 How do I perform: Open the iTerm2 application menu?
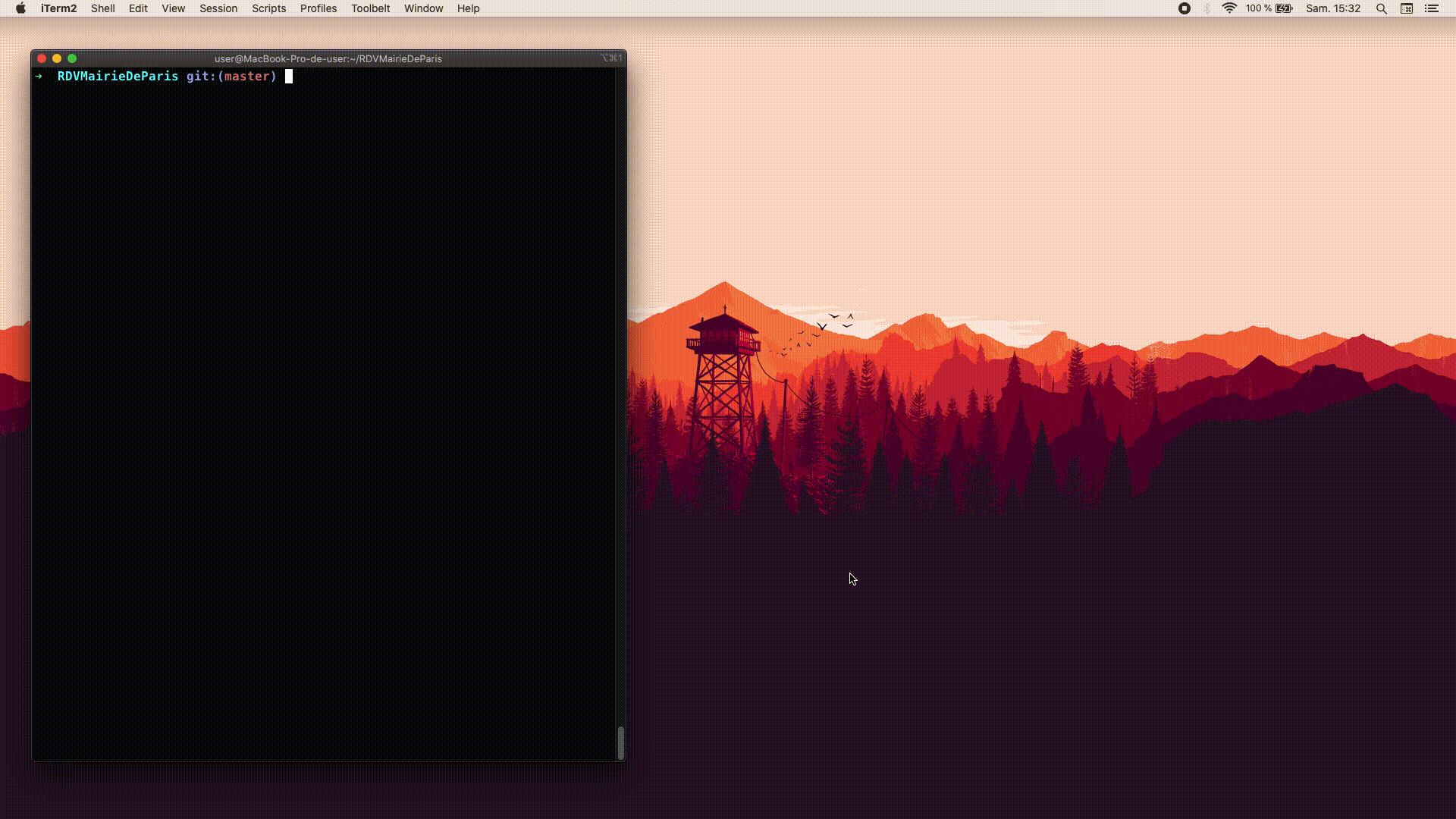point(58,8)
